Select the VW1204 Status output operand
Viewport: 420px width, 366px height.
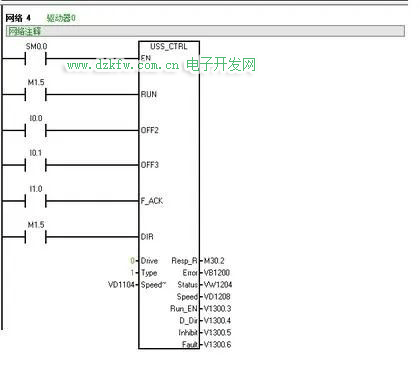click(218, 285)
